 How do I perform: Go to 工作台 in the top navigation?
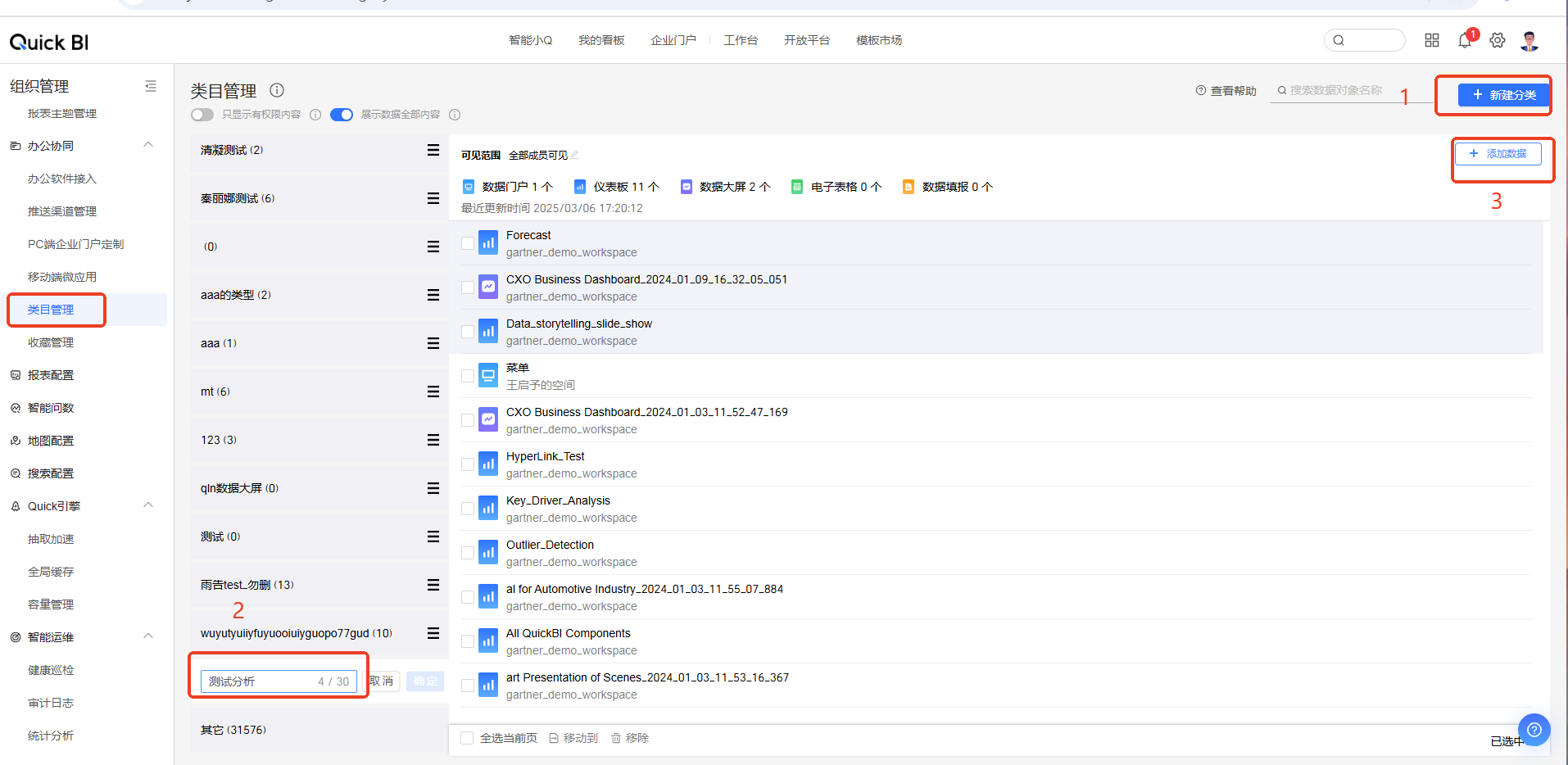(741, 40)
